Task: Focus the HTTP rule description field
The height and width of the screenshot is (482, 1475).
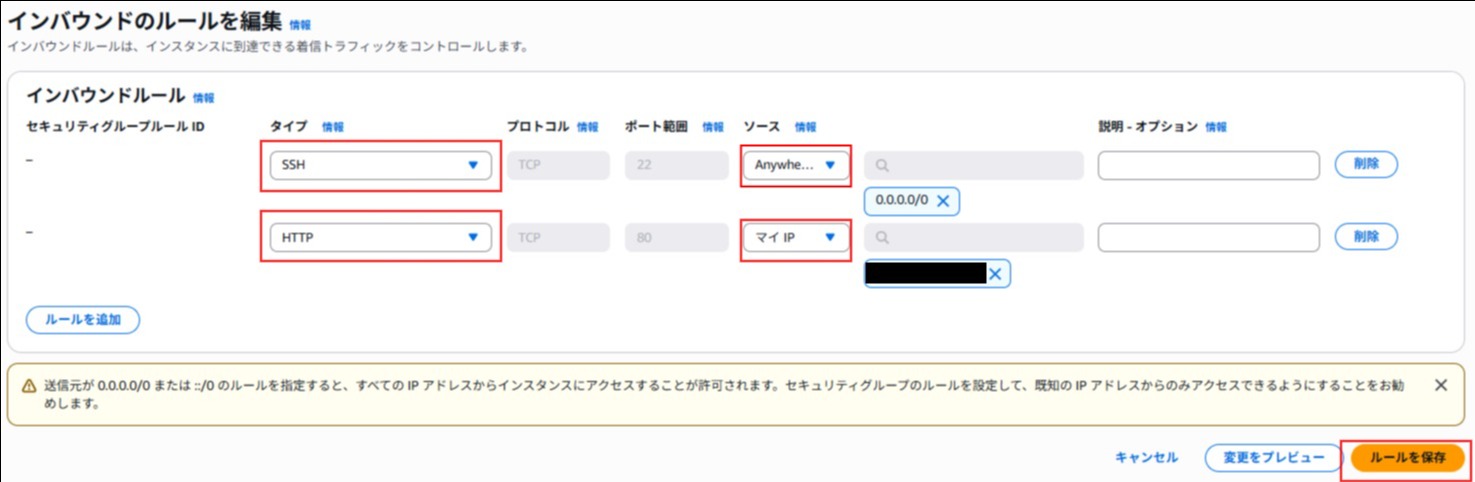Action: coord(1208,237)
